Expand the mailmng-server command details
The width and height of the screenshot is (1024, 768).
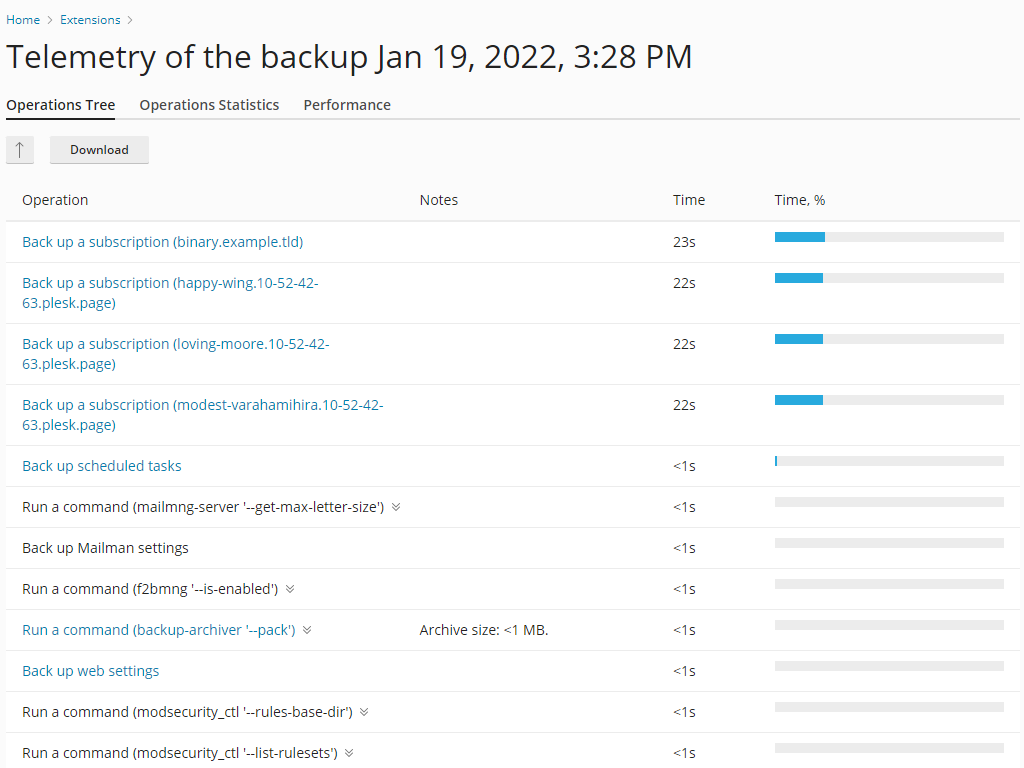tap(396, 507)
